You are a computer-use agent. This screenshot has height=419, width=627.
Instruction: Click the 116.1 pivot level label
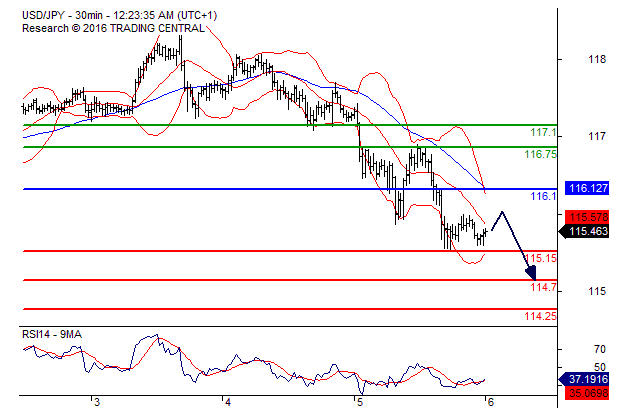tap(543, 197)
